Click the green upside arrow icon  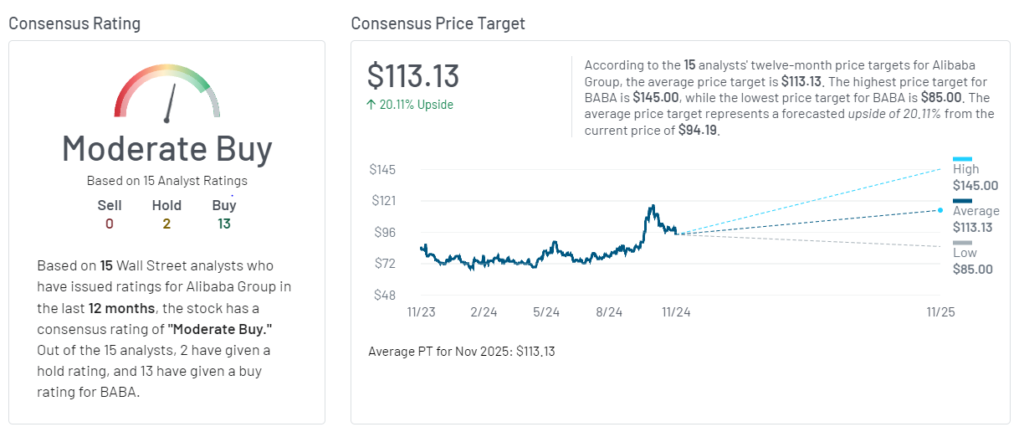coord(372,103)
